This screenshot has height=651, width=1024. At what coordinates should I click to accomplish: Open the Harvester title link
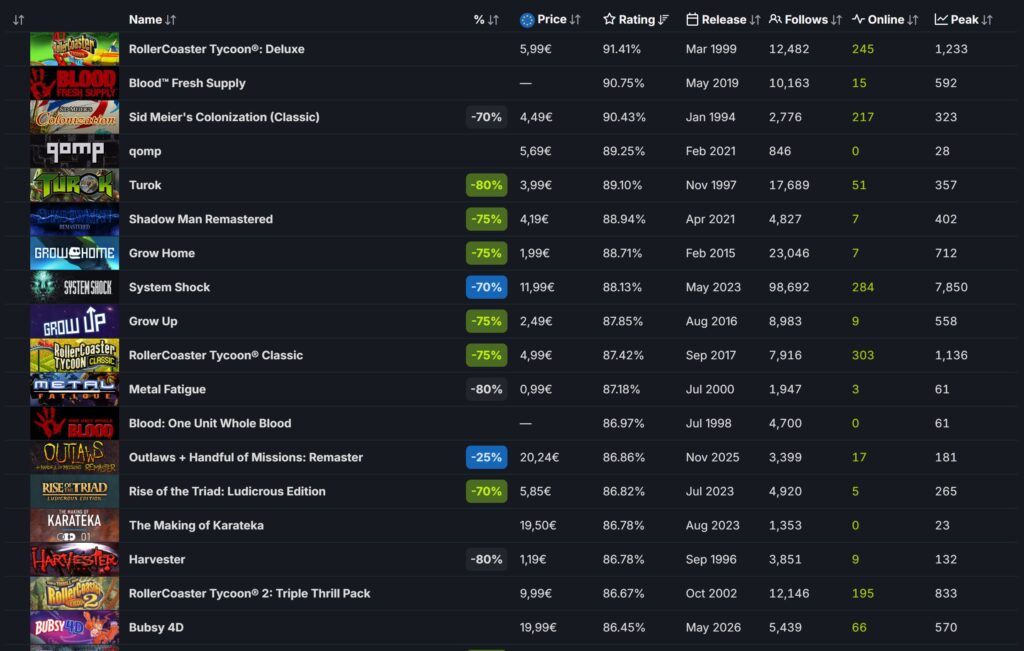click(x=157, y=559)
